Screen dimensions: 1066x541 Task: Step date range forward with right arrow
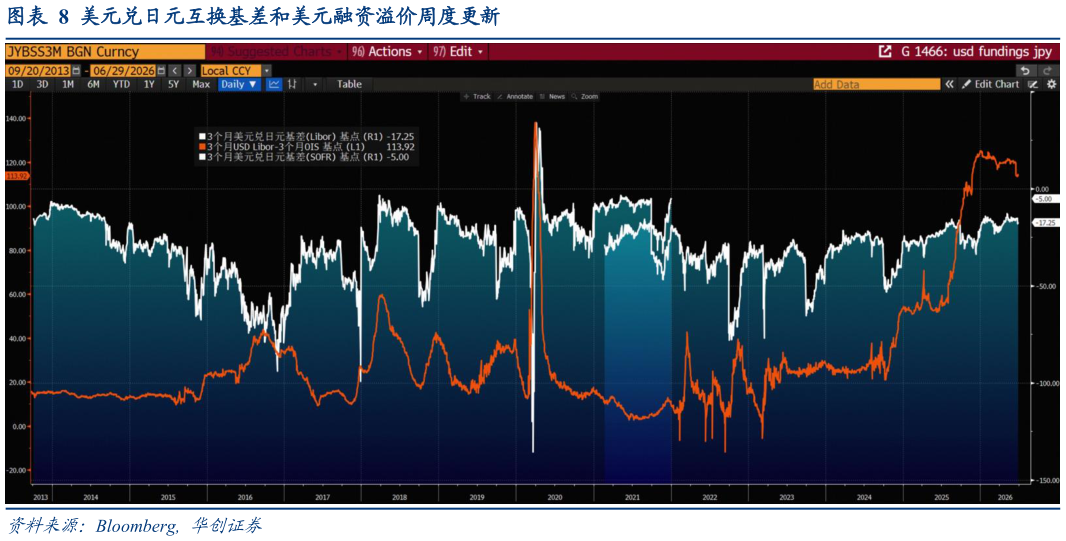coord(190,71)
